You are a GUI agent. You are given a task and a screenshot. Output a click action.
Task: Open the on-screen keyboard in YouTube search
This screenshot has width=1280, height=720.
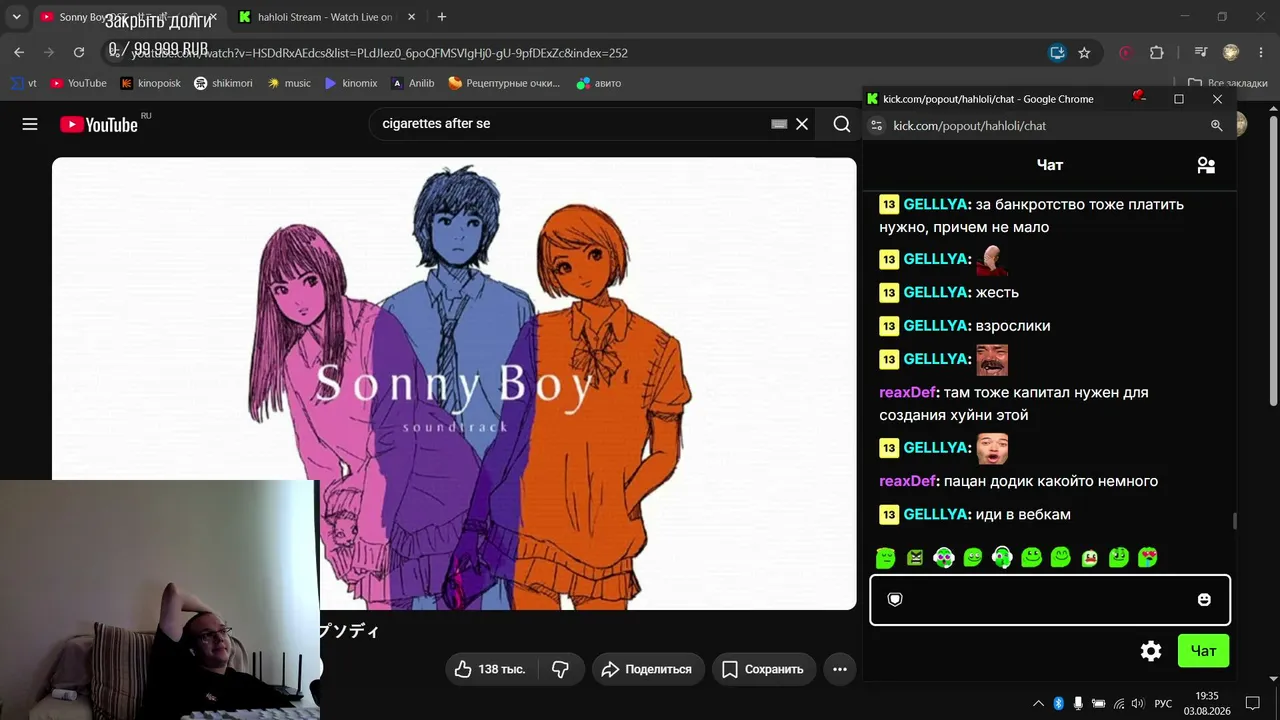[x=779, y=124]
